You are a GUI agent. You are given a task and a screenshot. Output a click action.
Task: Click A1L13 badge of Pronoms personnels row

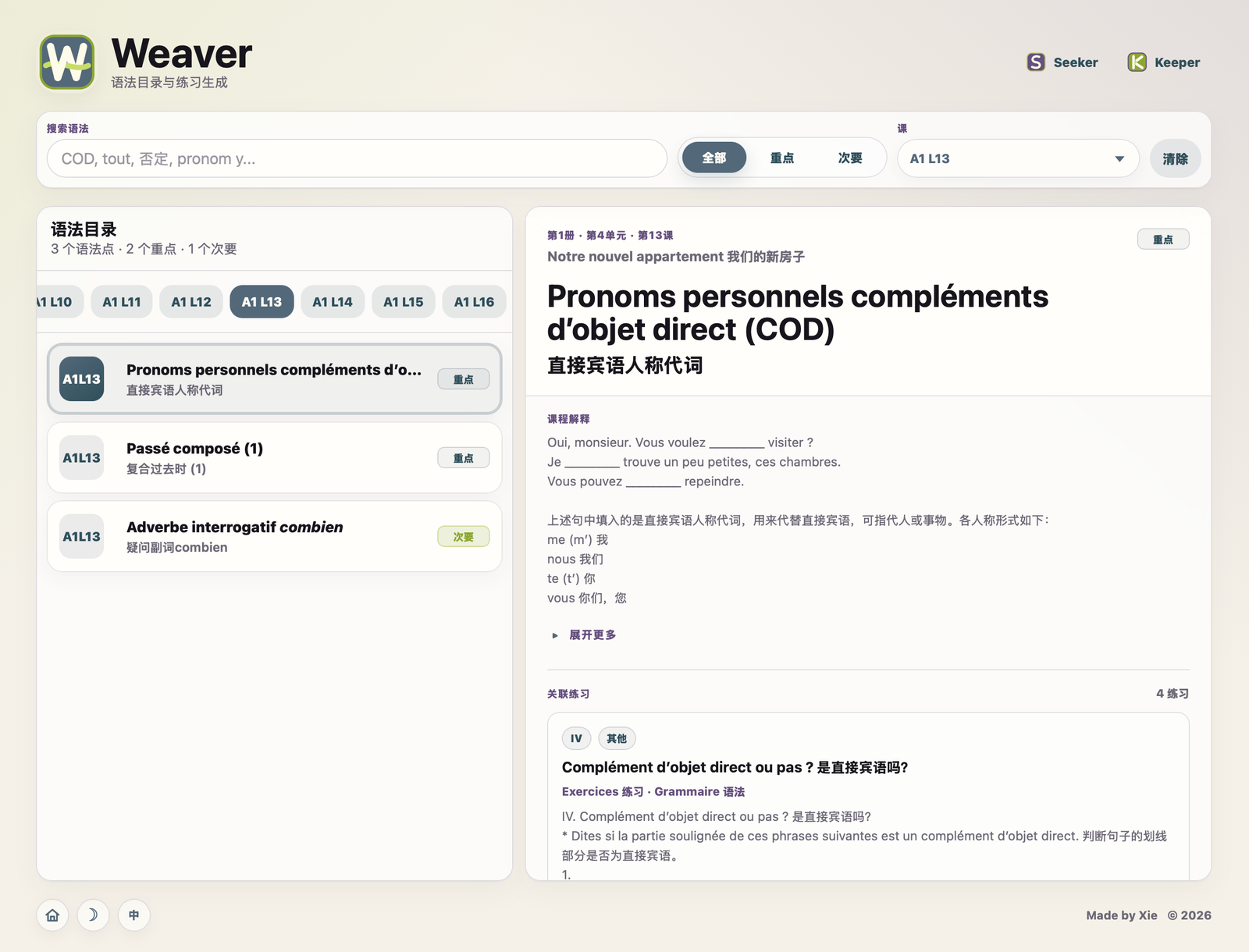click(x=82, y=379)
